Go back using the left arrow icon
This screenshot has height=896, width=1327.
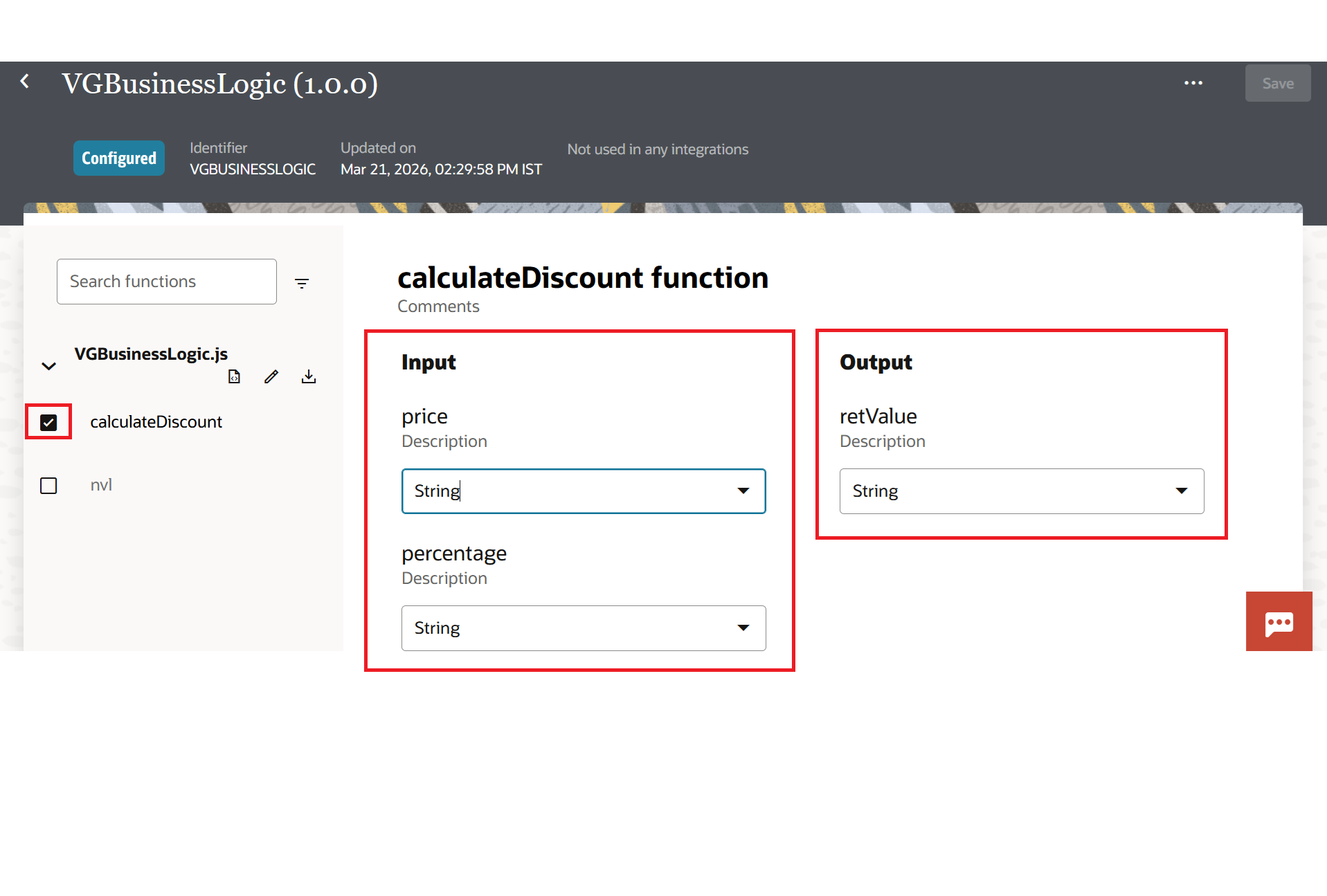click(x=25, y=82)
